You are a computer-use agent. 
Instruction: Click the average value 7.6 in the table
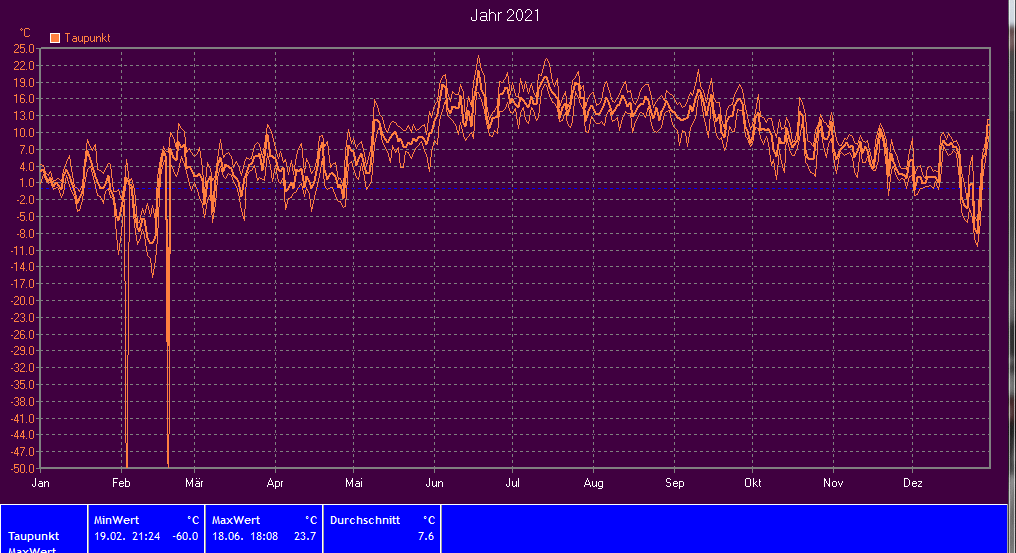[x=426, y=537]
